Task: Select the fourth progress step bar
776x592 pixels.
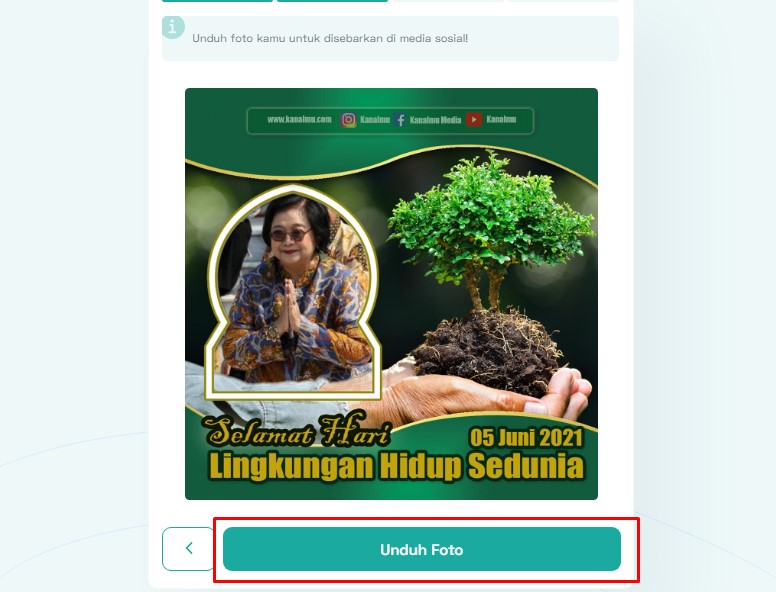Action: point(563,0)
